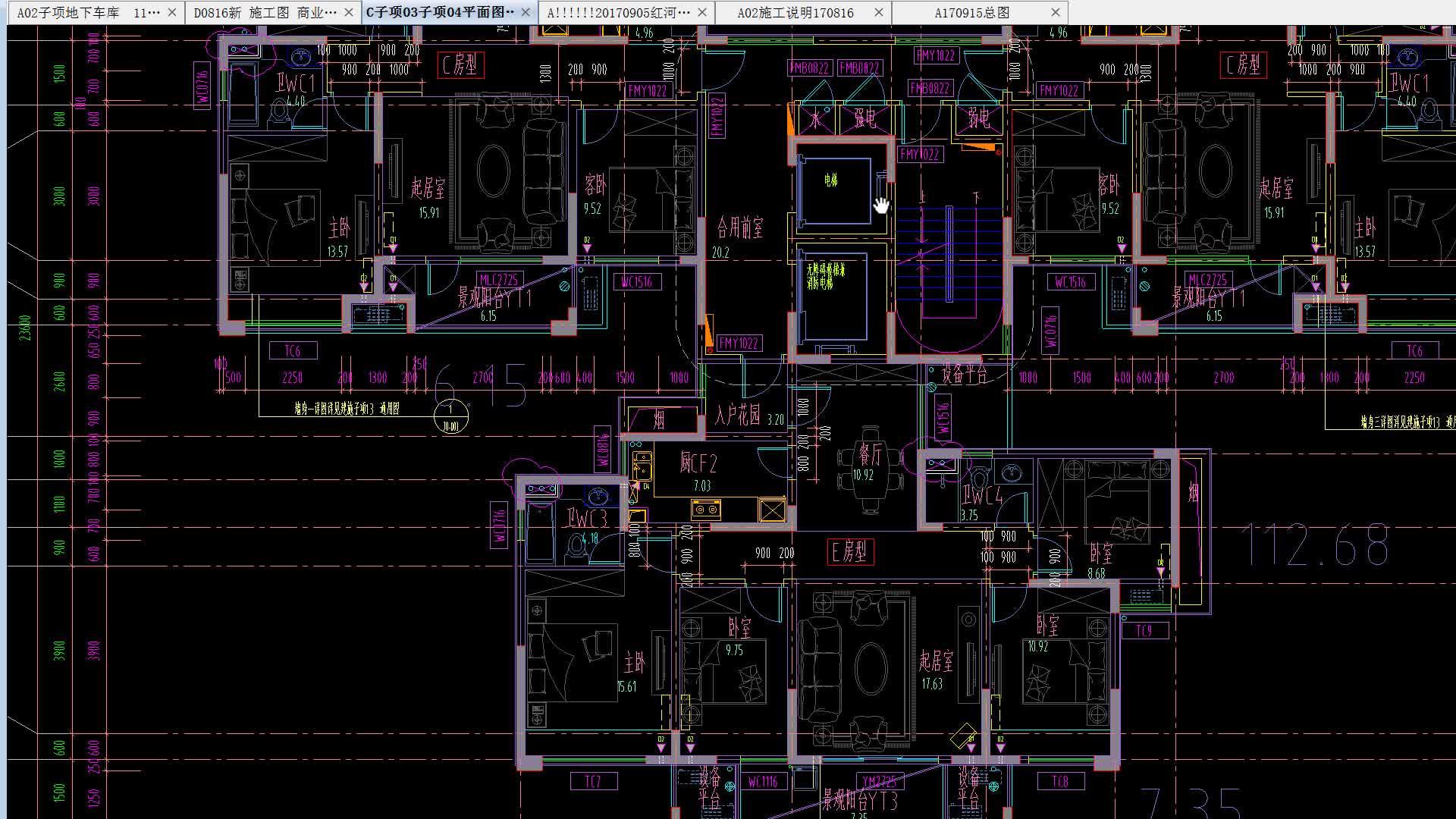Select the WC1516 window tag near 合用前室
1456x819 pixels.
coord(636,282)
